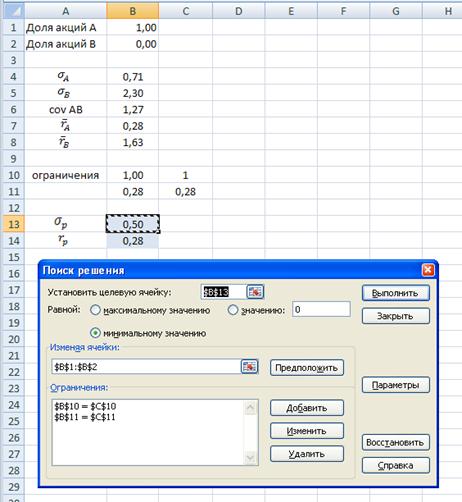This screenshot has width=462, height=502.
Task: Click the Закрыть button
Action: pyautogui.click(x=396, y=316)
